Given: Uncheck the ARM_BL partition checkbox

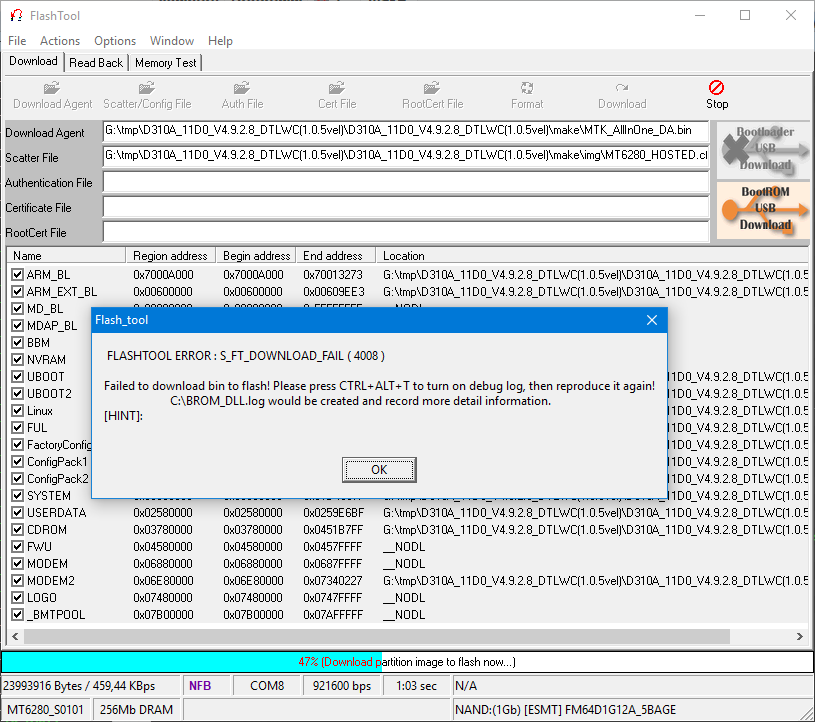Looking at the screenshot, I should pos(17,274).
